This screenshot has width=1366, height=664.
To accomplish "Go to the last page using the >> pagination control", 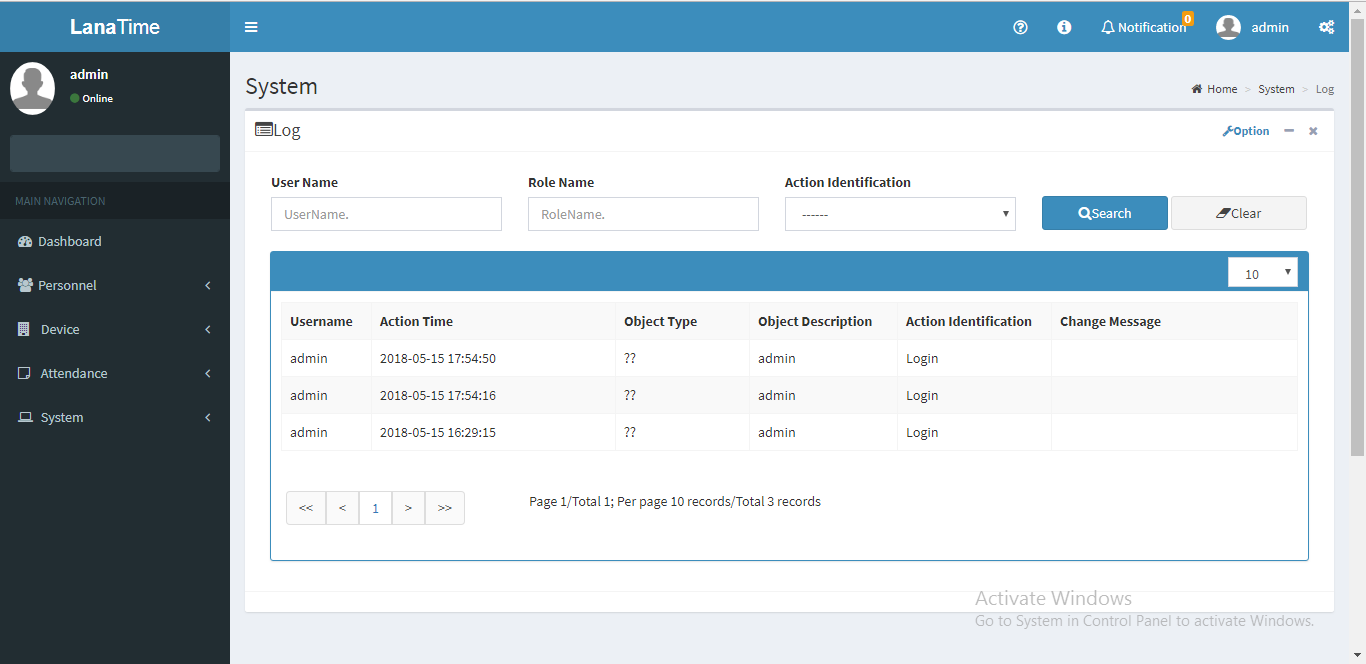I will coord(444,507).
